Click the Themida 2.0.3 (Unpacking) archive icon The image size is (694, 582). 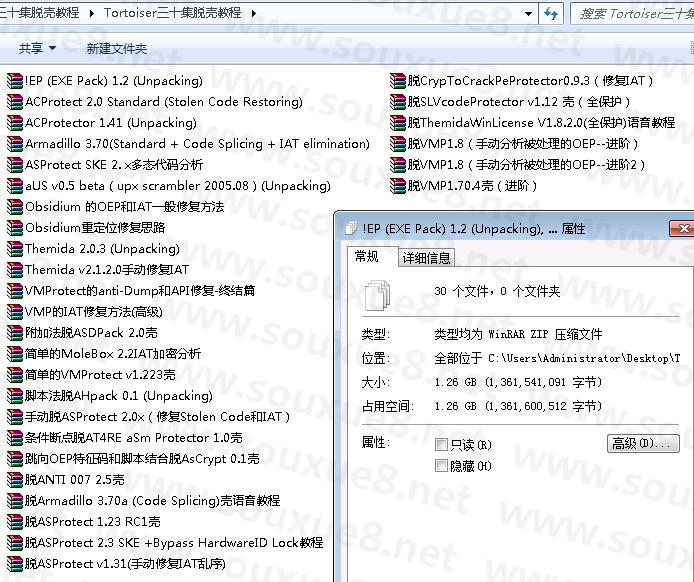point(15,249)
